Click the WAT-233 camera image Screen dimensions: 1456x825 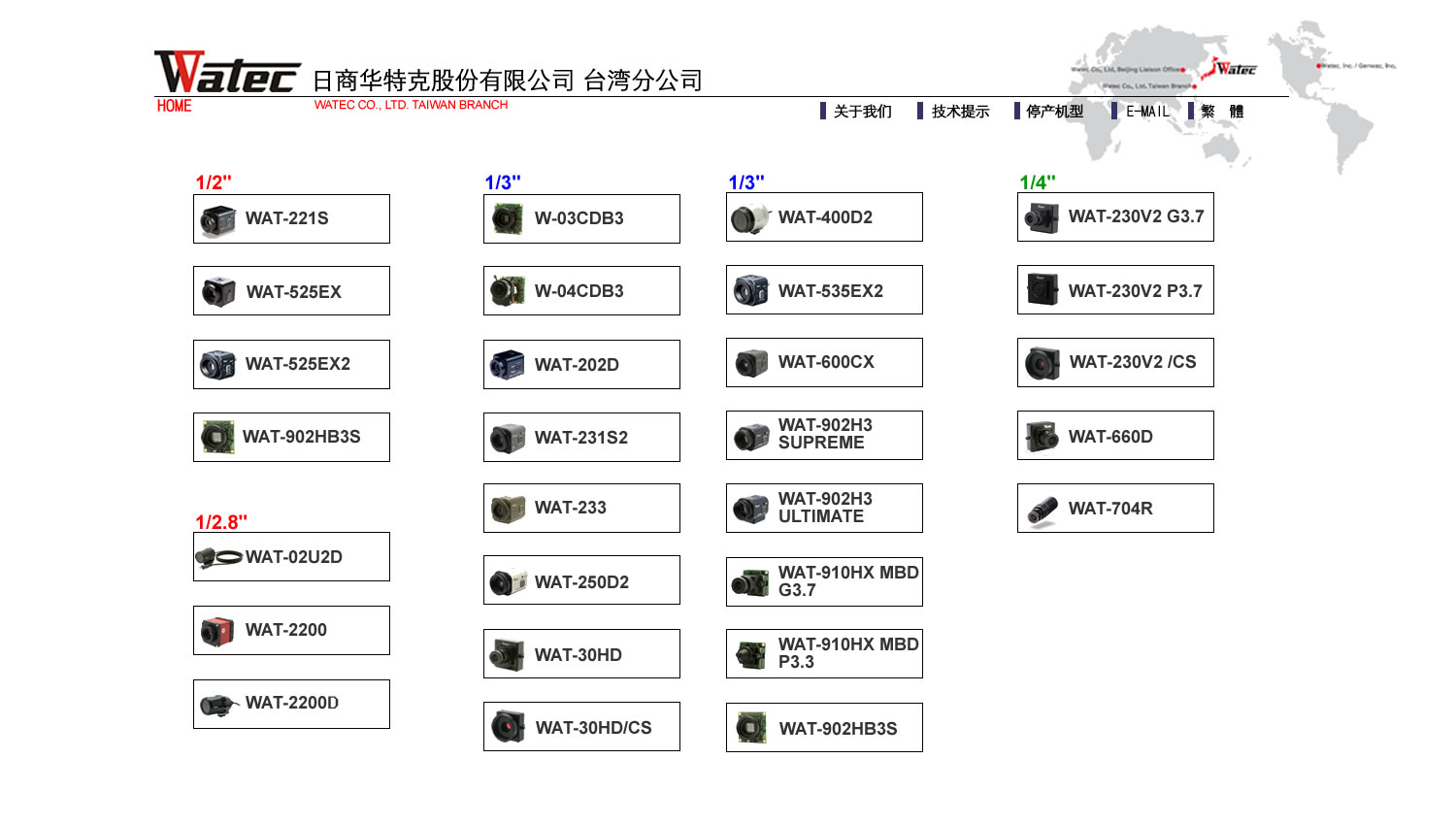click(x=508, y=509)
